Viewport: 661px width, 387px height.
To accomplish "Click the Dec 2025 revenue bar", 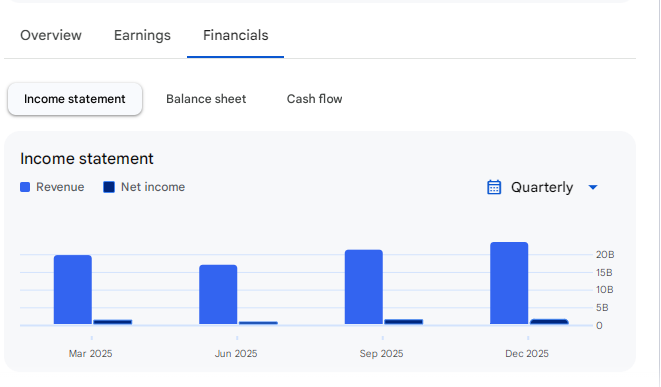I will 509,283.
